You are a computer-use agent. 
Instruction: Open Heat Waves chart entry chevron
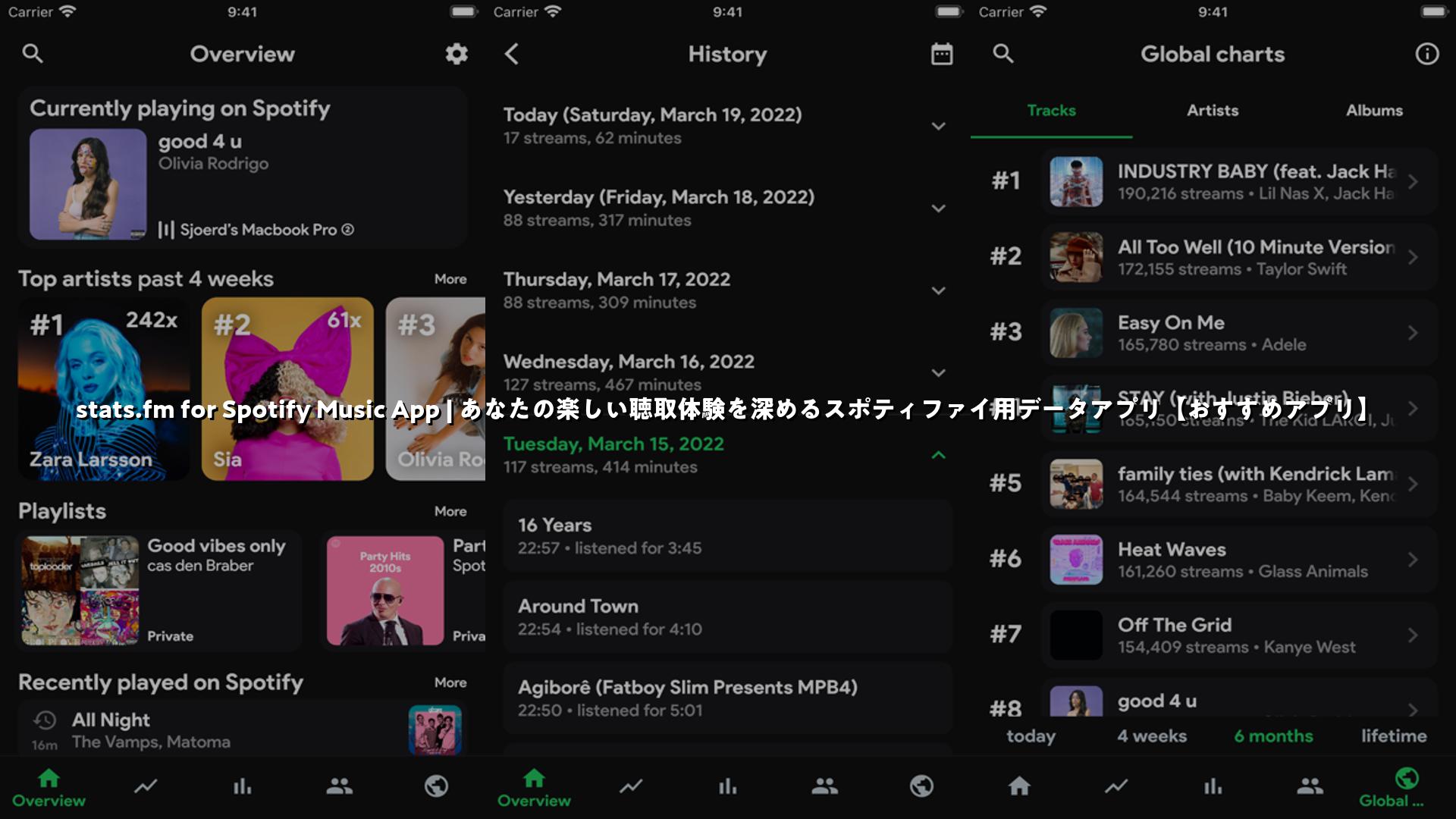click(x=1413, y=560)
